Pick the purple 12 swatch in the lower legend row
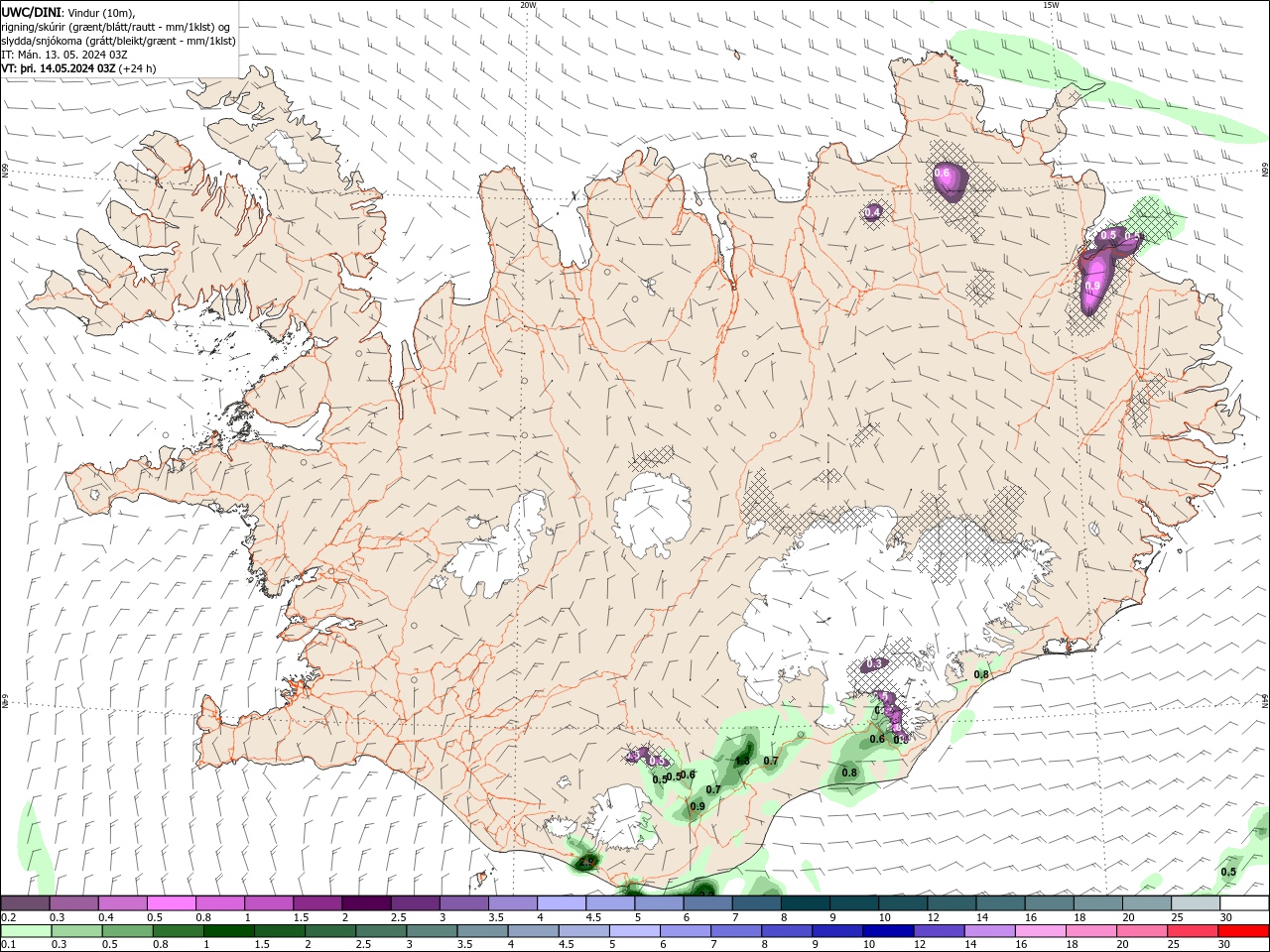This screenshot has height=952, width=1270. (939, 931)
